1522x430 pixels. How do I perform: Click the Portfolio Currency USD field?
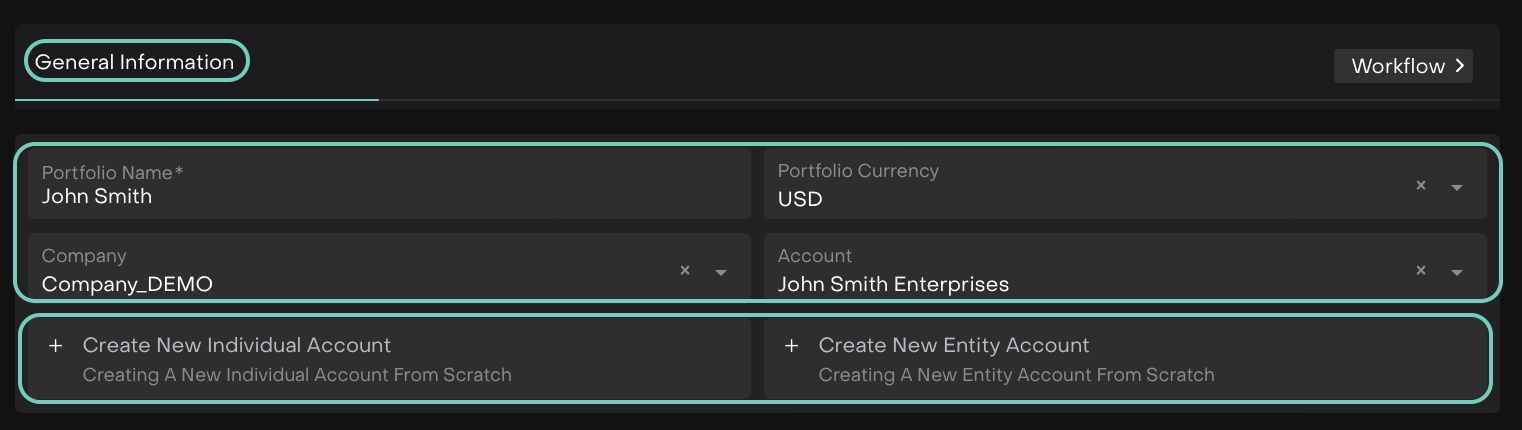[x=1080, y=198]
